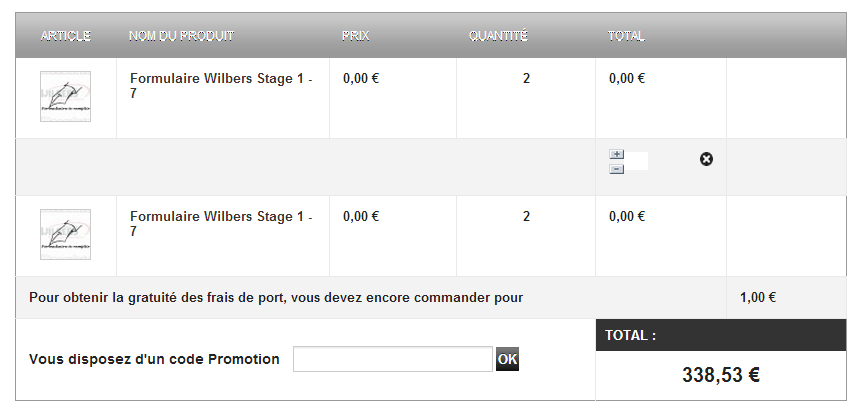This screenshot has width=857, height=407.
Task: Click the 'Vous disposez d'un code Promotion' label
Action: pyautogui.click(x=154, y=359)
